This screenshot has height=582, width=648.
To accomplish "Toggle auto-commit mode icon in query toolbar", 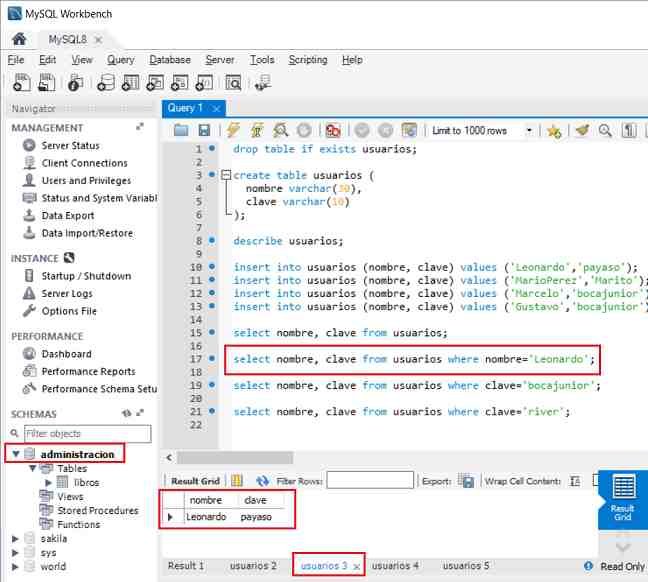I will (408, 131).
